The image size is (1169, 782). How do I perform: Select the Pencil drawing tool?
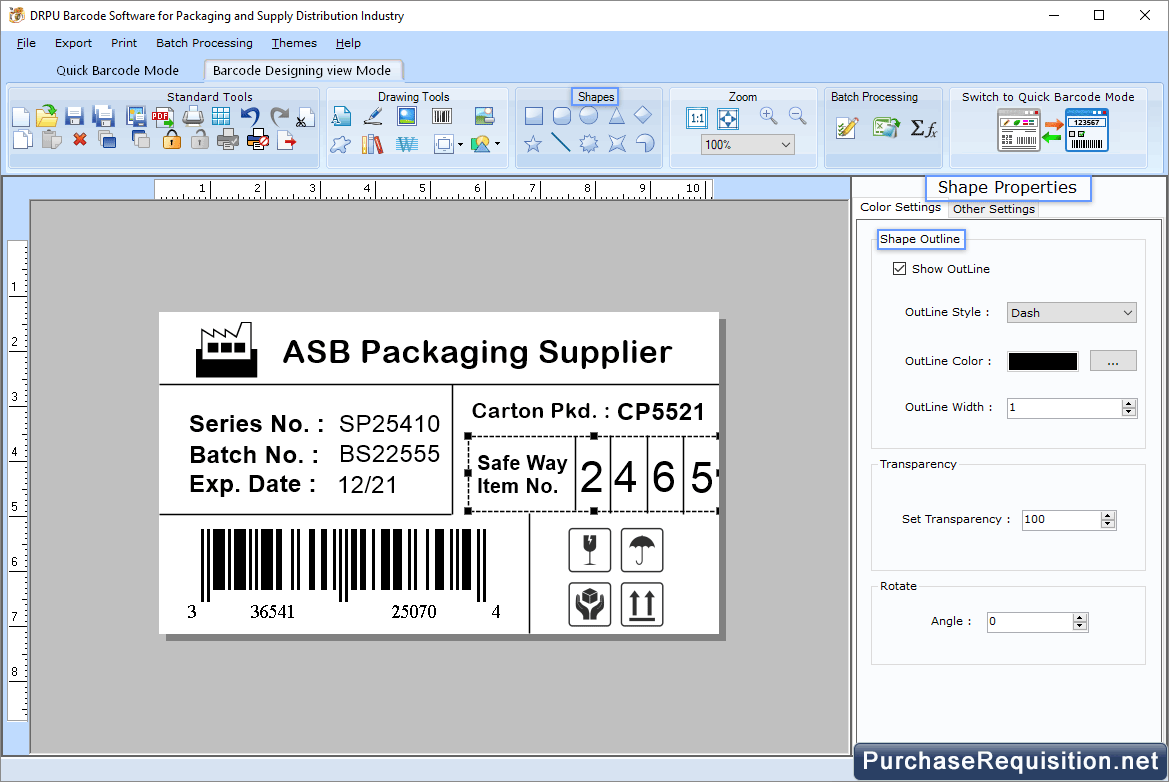(372, 116)
